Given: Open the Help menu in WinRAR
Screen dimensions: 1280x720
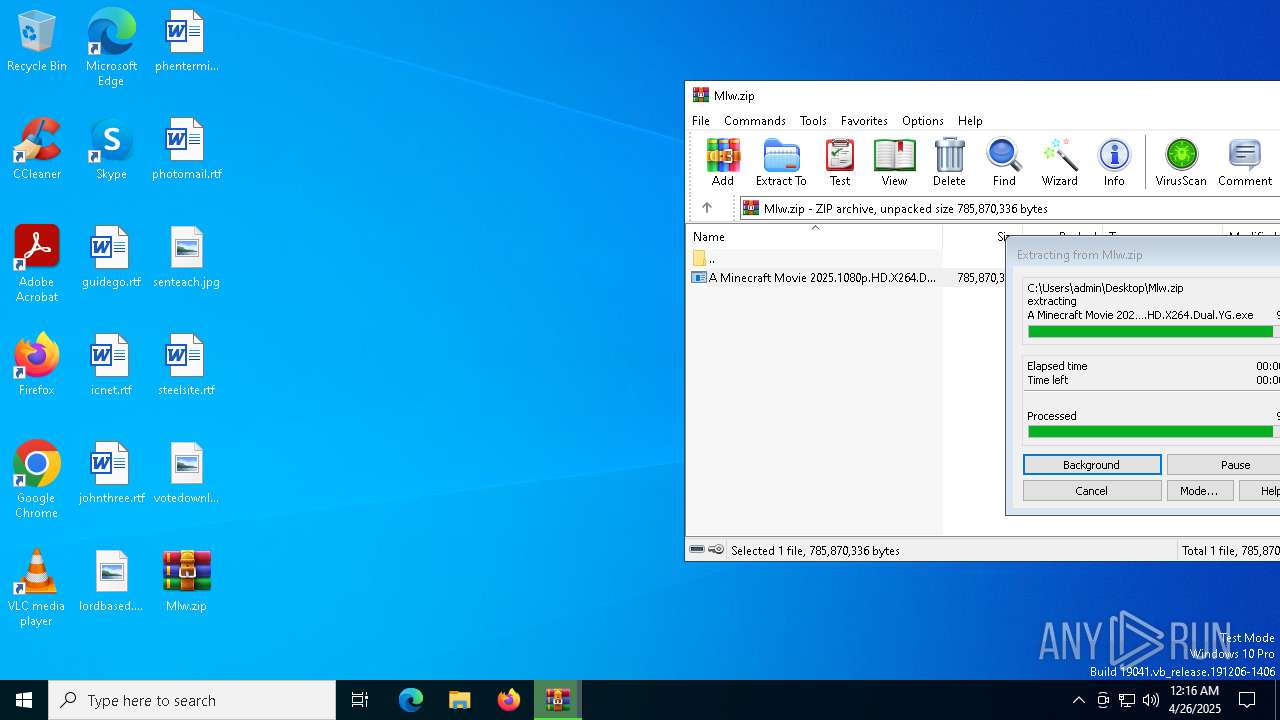Looking at the screenshot, I should 970,120.
